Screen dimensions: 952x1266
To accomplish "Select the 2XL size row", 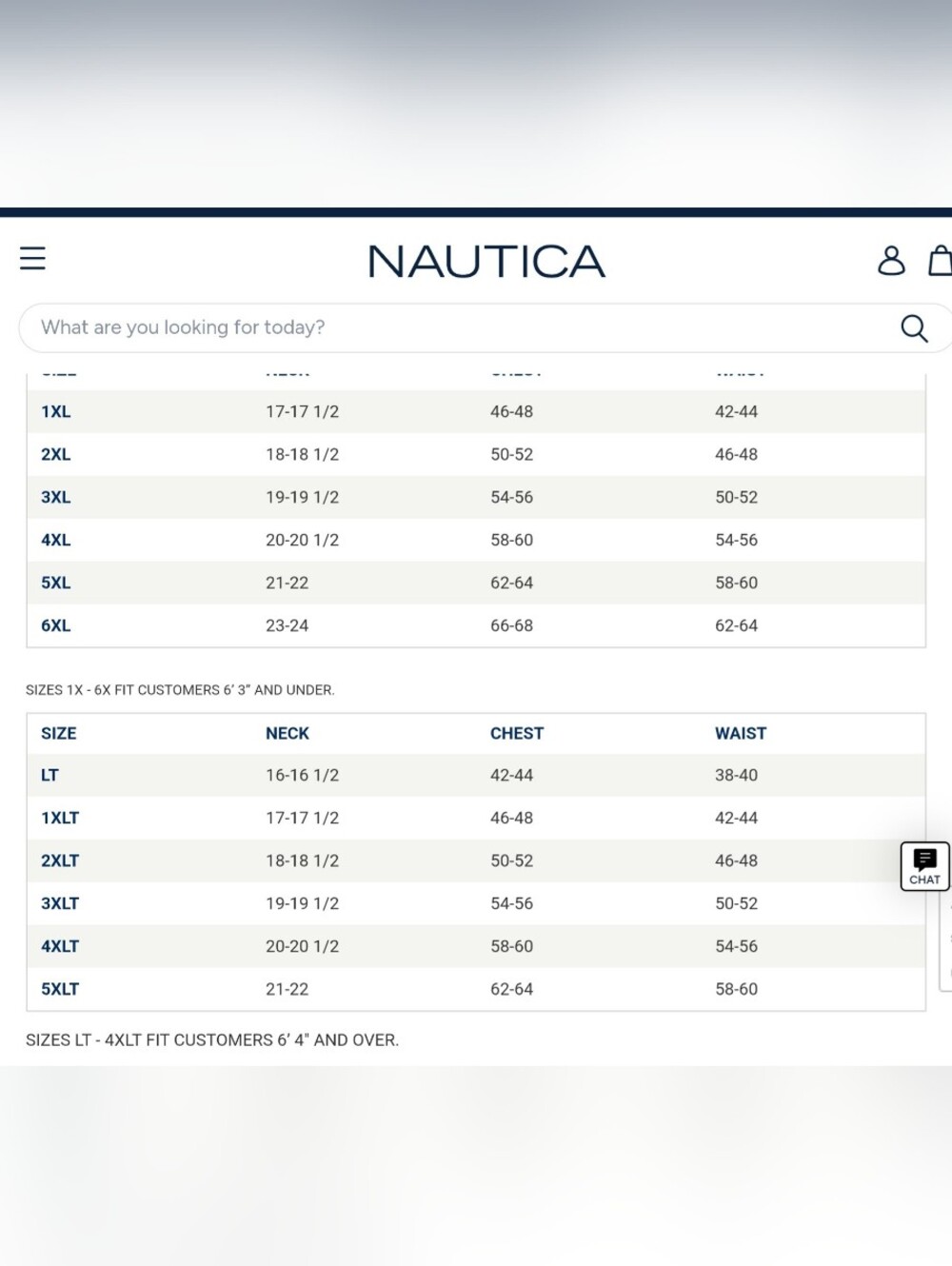I will [x=476, y=455].
